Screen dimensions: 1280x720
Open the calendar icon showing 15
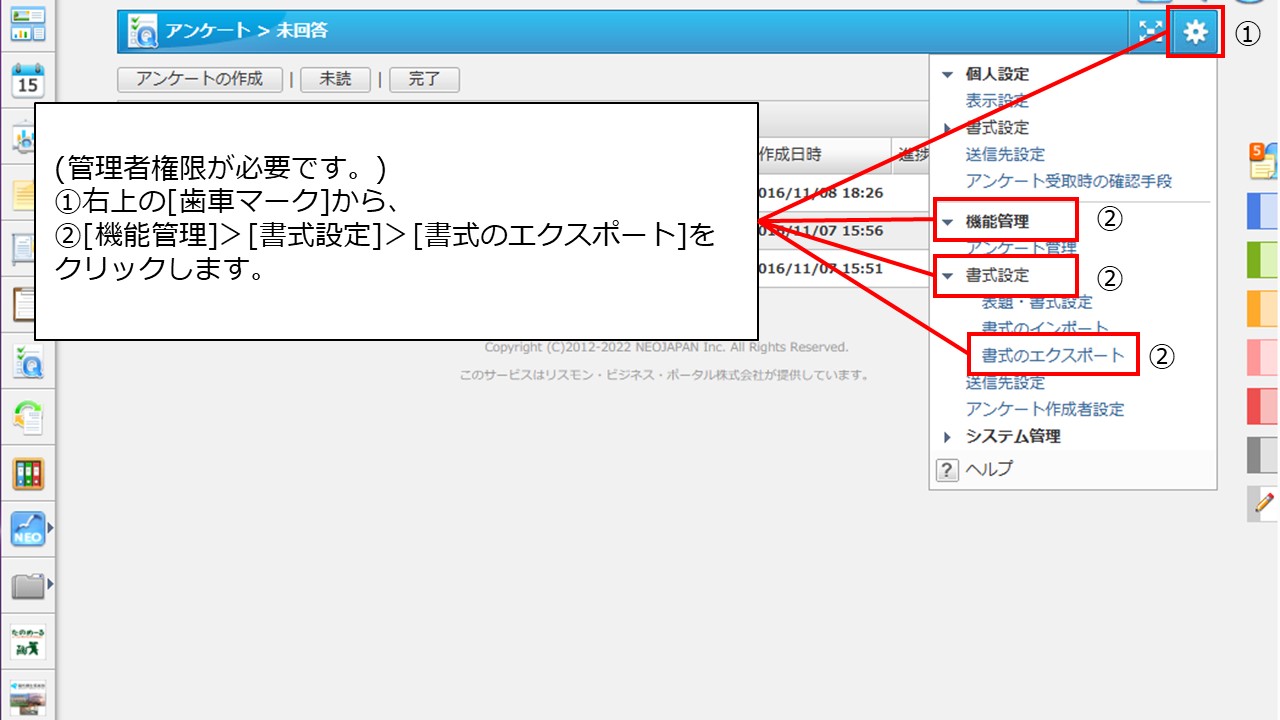[x=28, y=80]
